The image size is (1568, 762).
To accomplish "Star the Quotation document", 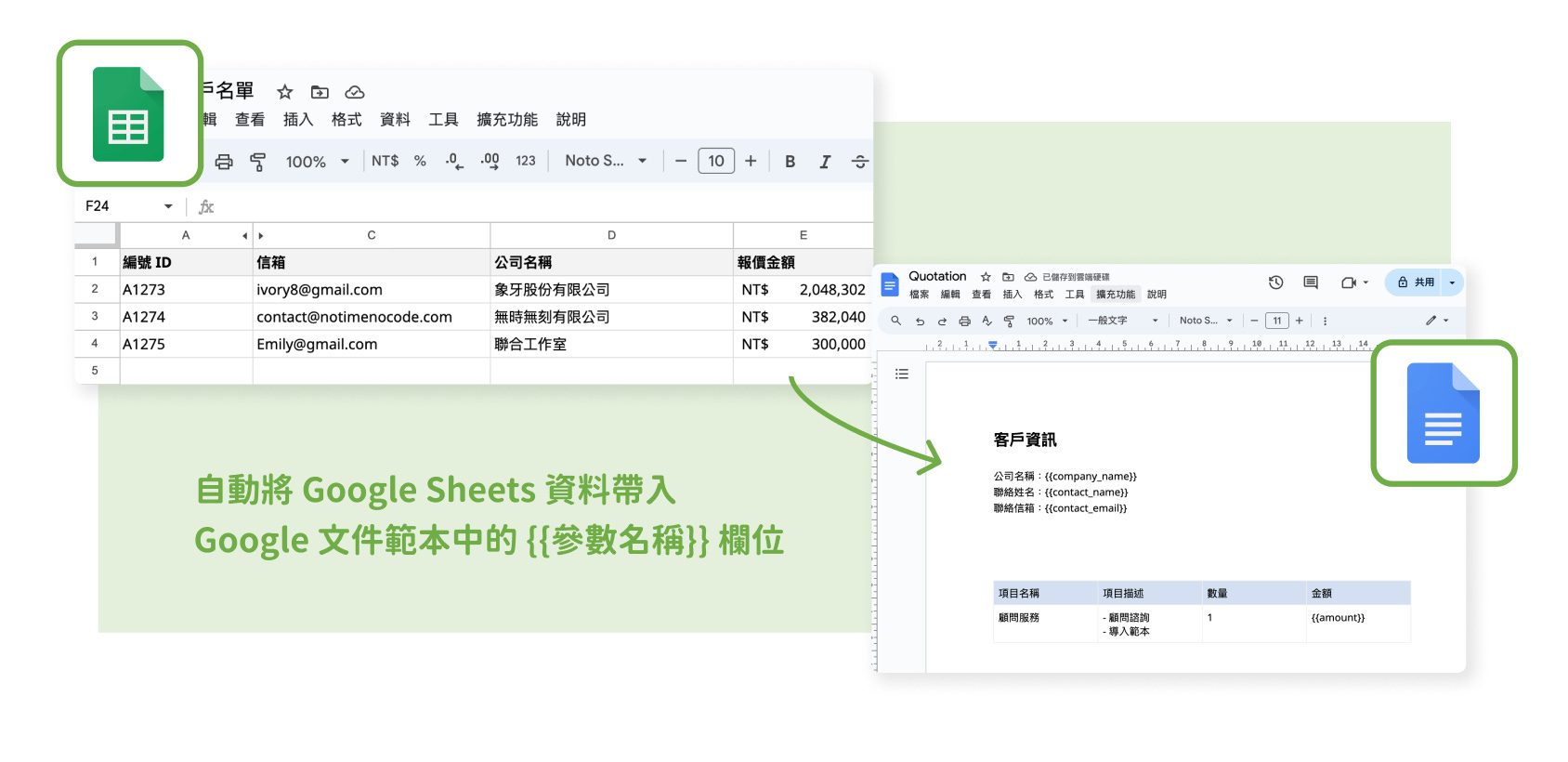I will pyautogui.click(x=986, y=277).
